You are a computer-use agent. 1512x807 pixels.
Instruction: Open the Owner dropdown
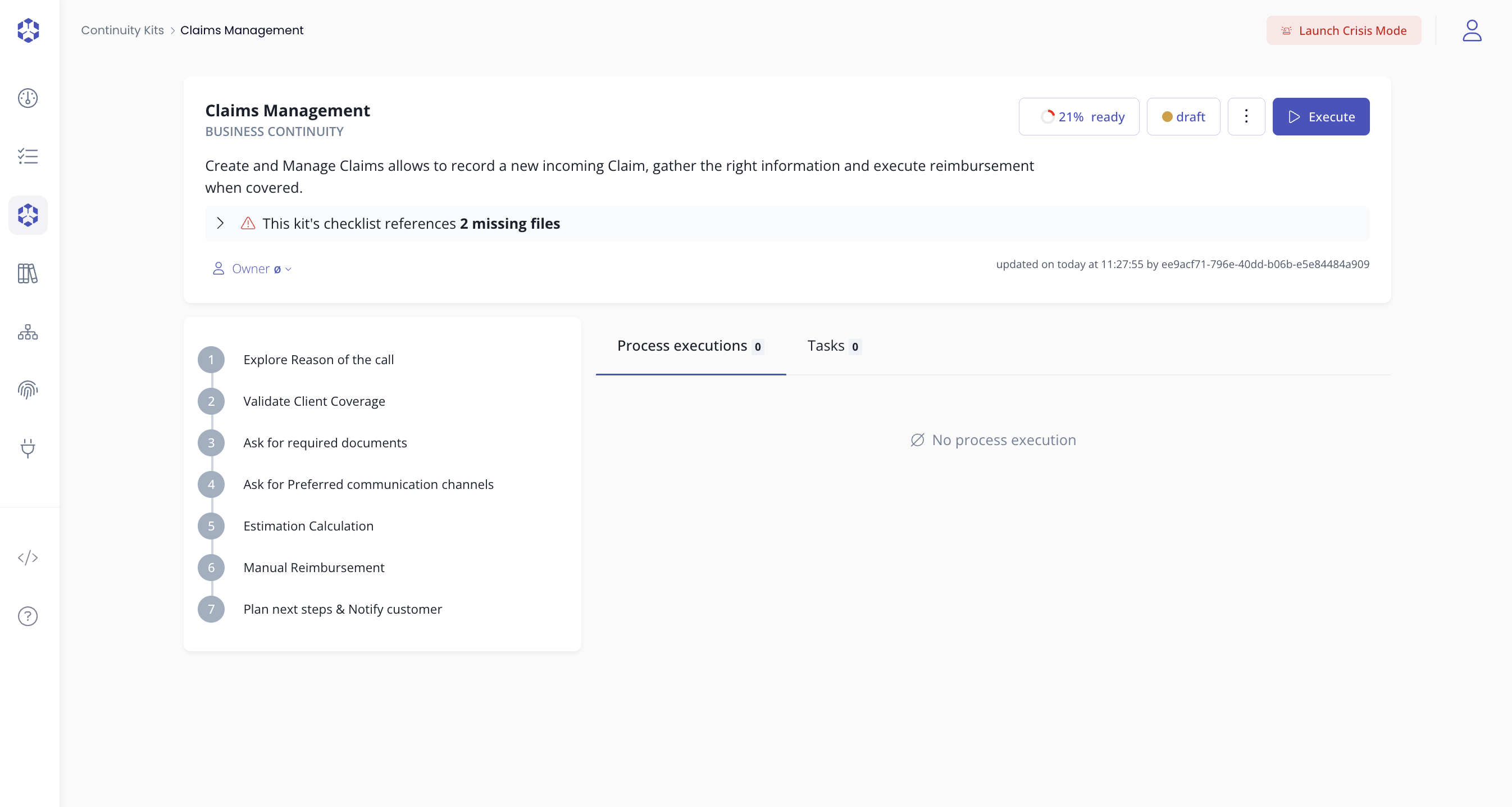click(252, 269)
